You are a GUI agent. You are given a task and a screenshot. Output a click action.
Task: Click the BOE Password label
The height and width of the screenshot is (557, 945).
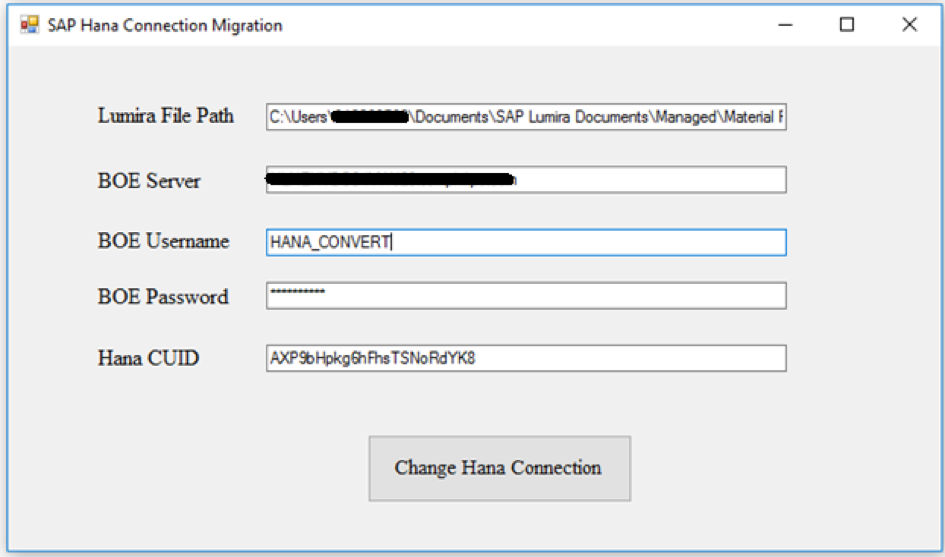pyautogui.click(x=163, y=297)
